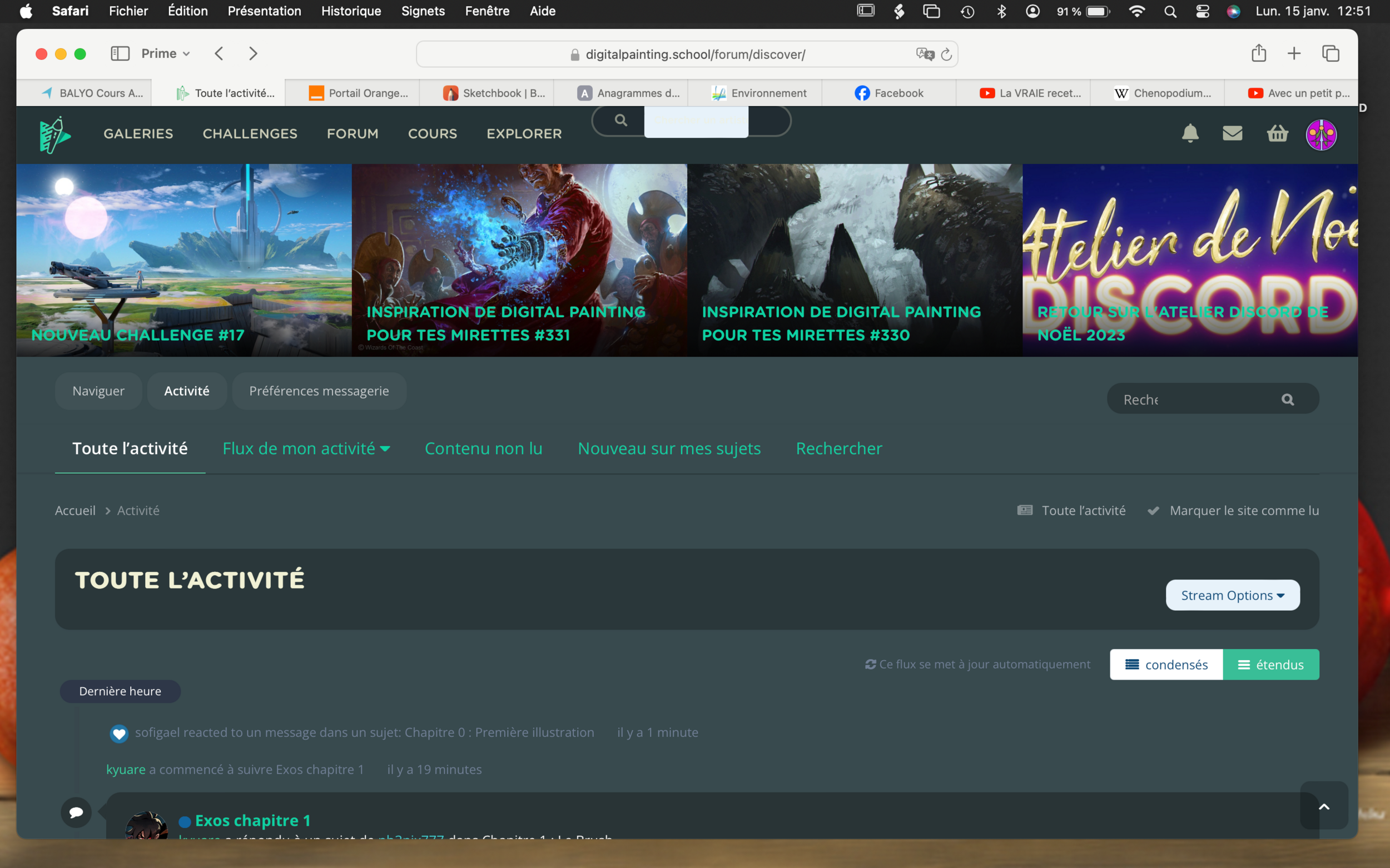Image resolution: width=1390 pixels, height=868 pixels.
Task: Switch the feed to étendus view
Action: (x=1270, y=664)
